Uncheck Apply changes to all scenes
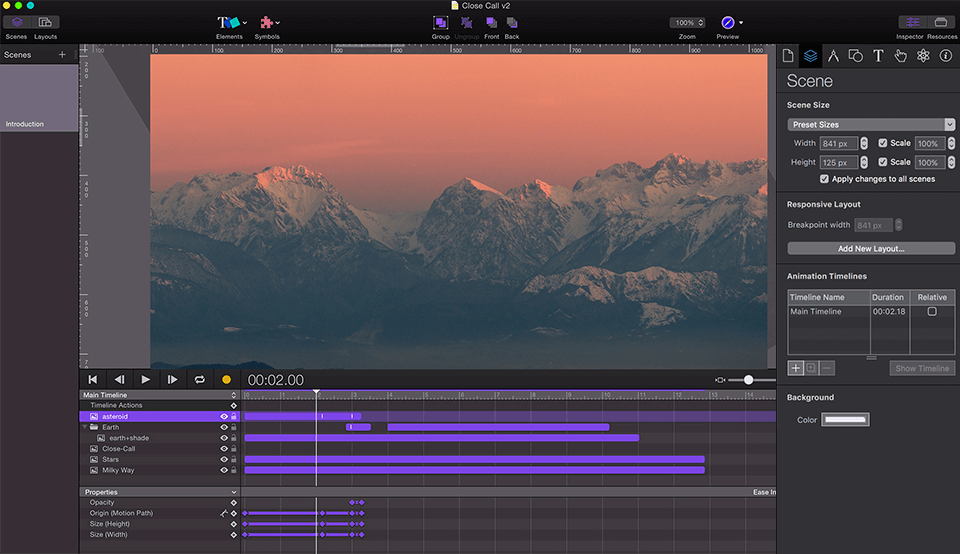The image size is (960, 554). [x=824, y=179]
